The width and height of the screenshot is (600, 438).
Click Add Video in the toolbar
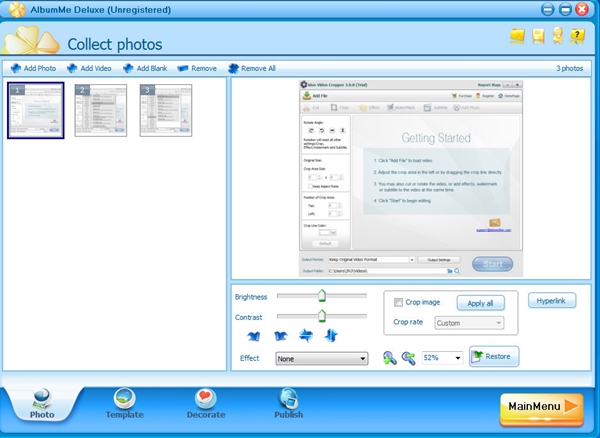coord(89,68)
